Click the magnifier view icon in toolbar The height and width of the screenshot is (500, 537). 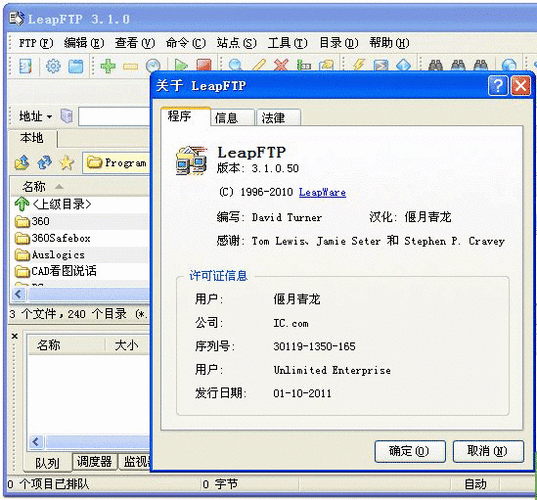[x=236, y=64]
